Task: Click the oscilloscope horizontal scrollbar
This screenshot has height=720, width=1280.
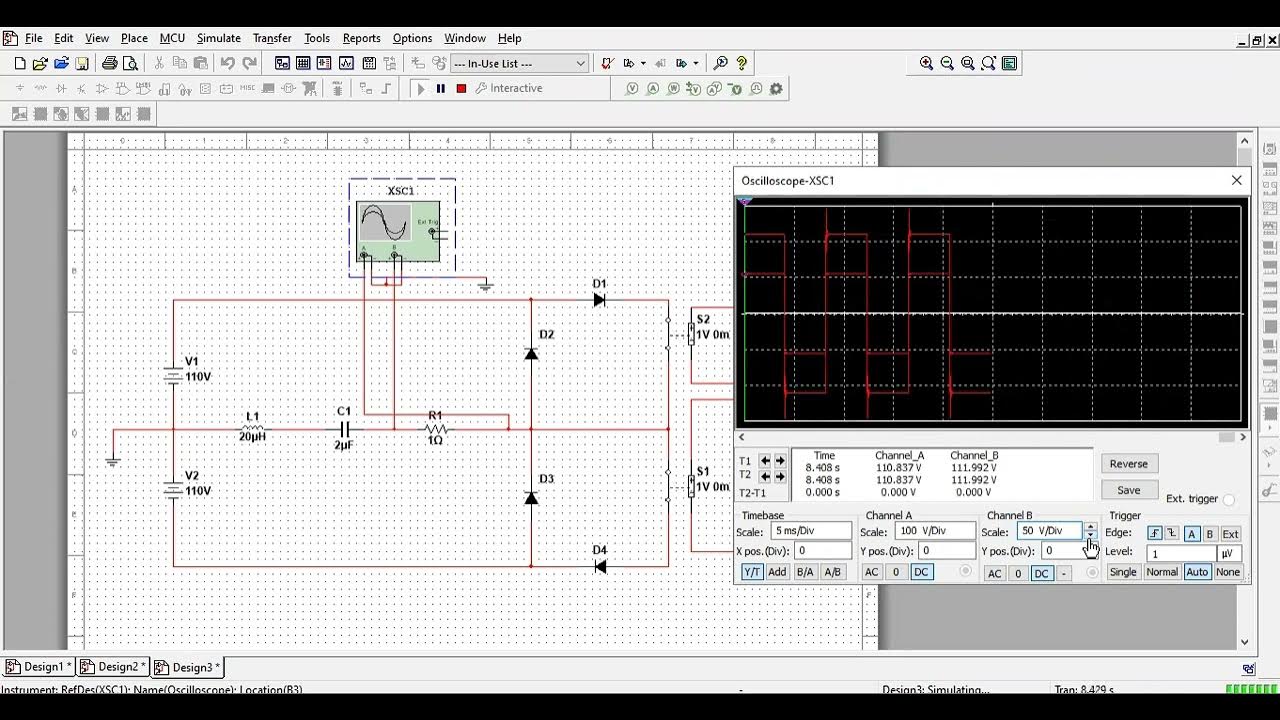Action: pyautogui.click(x=992, y=437)
